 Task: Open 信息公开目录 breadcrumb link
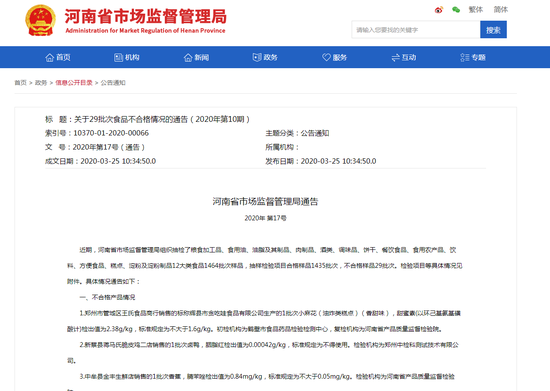coord(74,83)
